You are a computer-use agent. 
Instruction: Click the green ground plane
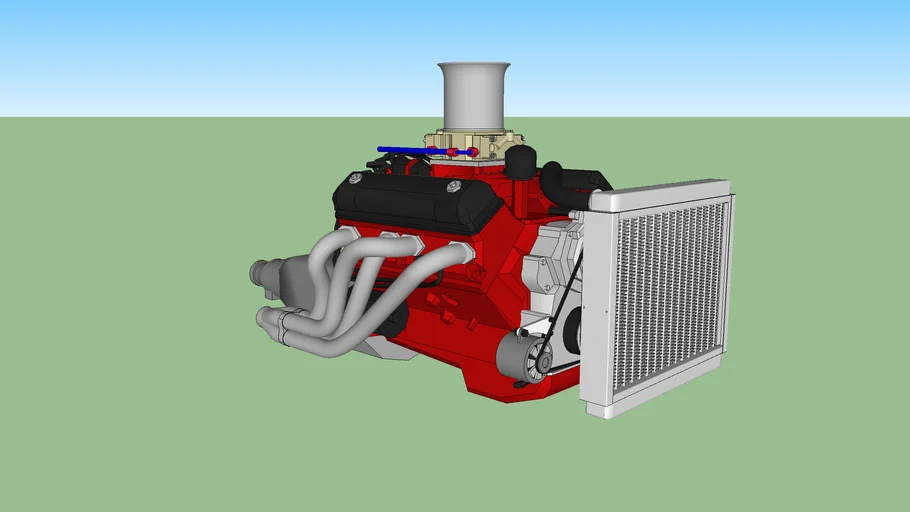click(x=150, y=420)
